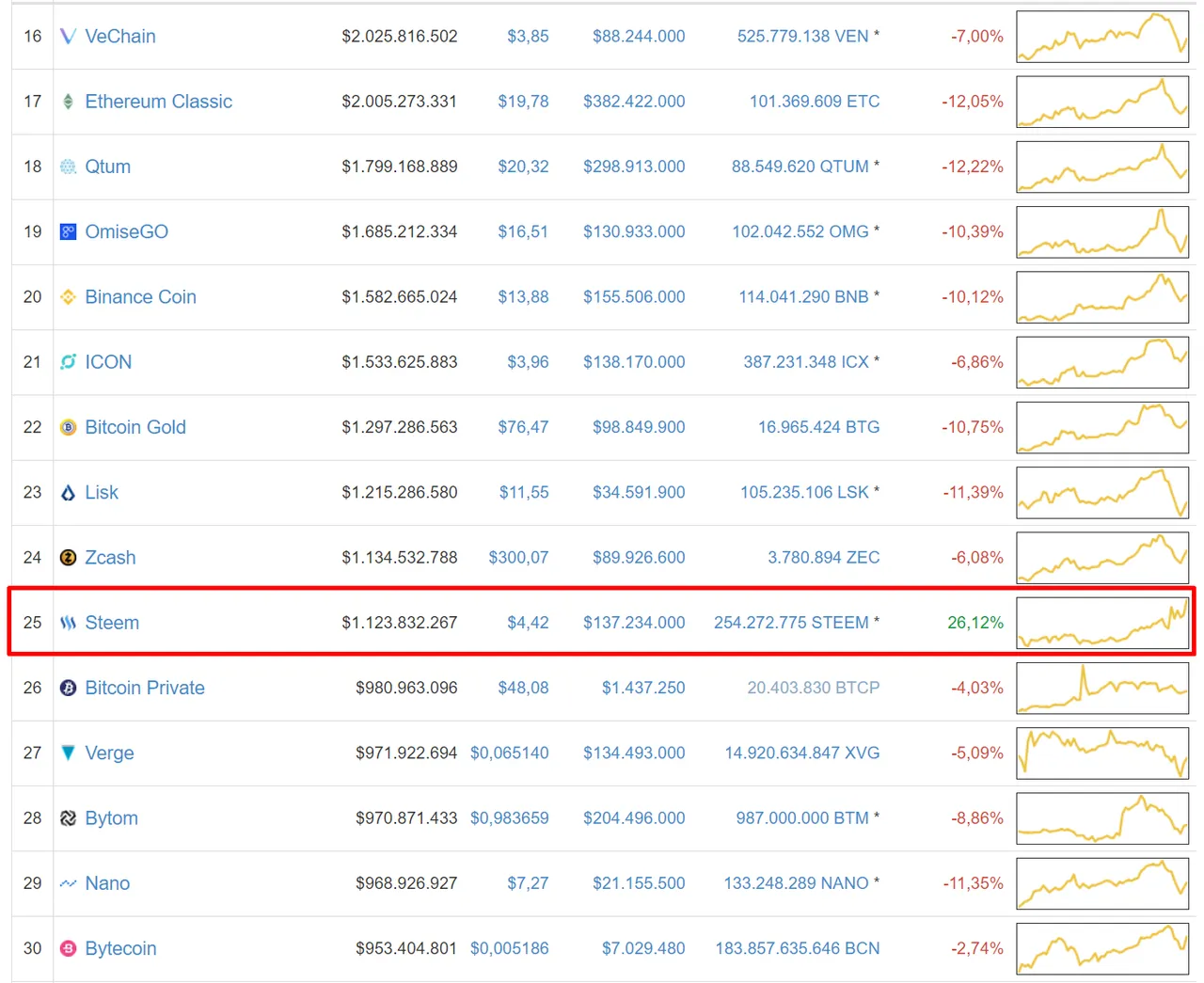
Task: Click the Lisk coin logo icon
Action: pyautogui.click(x=68, y=492)
